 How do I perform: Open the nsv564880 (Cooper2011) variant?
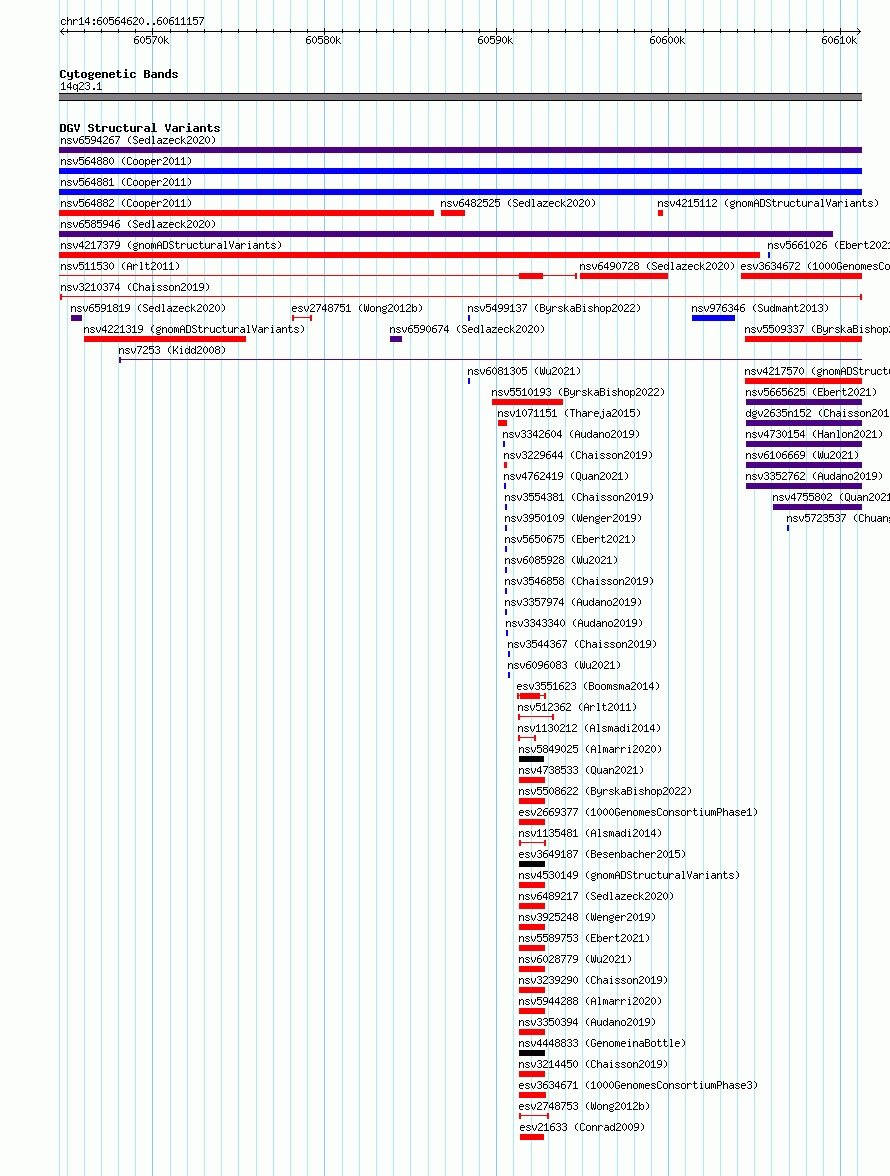click(x=126, y=161)
